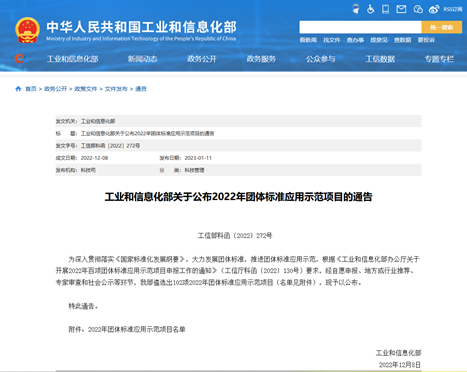Focus the site search input field
This screenshot has height=372, width=467.
click(360, 27)
